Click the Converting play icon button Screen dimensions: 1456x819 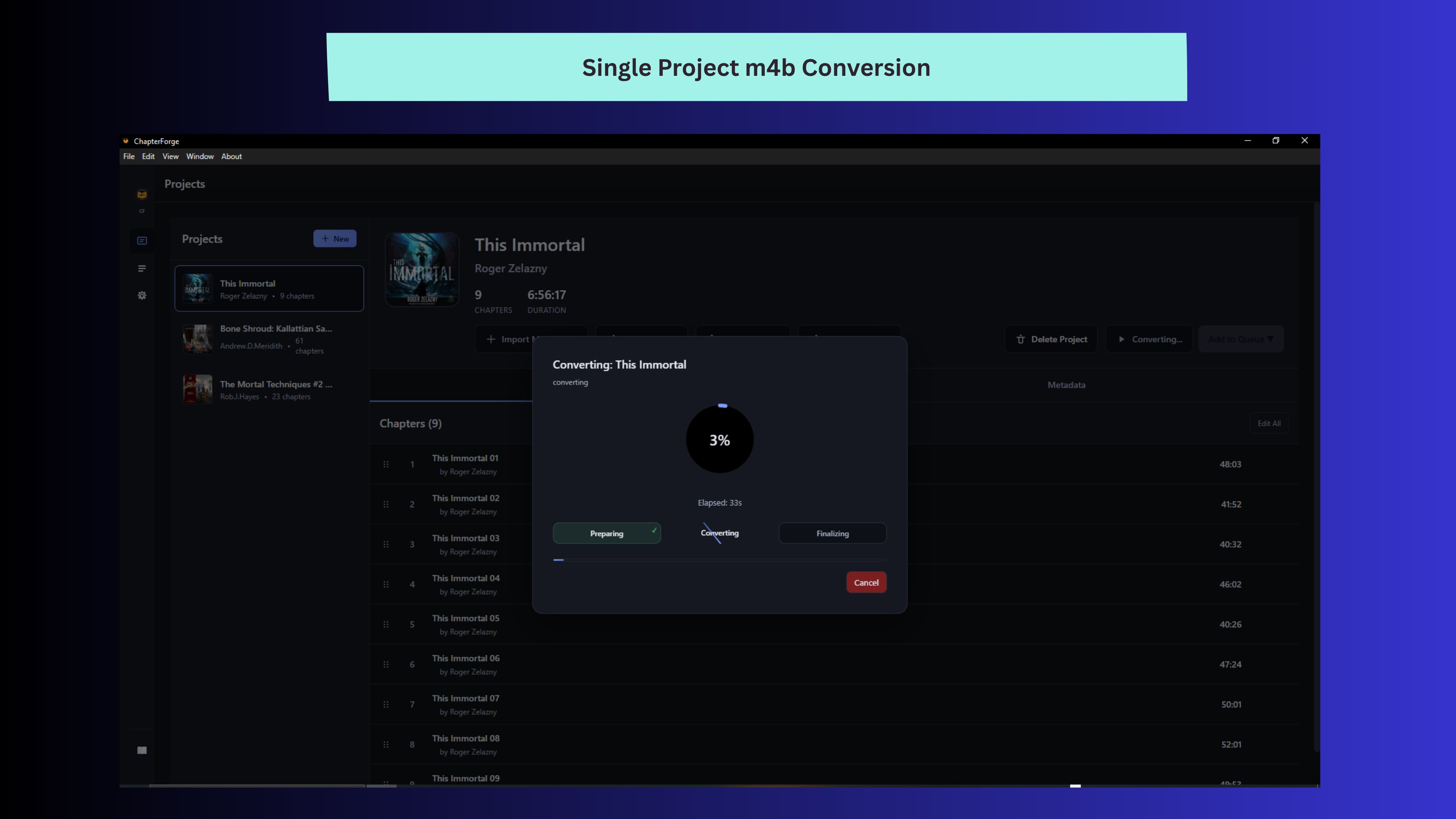pos(1122,339)
